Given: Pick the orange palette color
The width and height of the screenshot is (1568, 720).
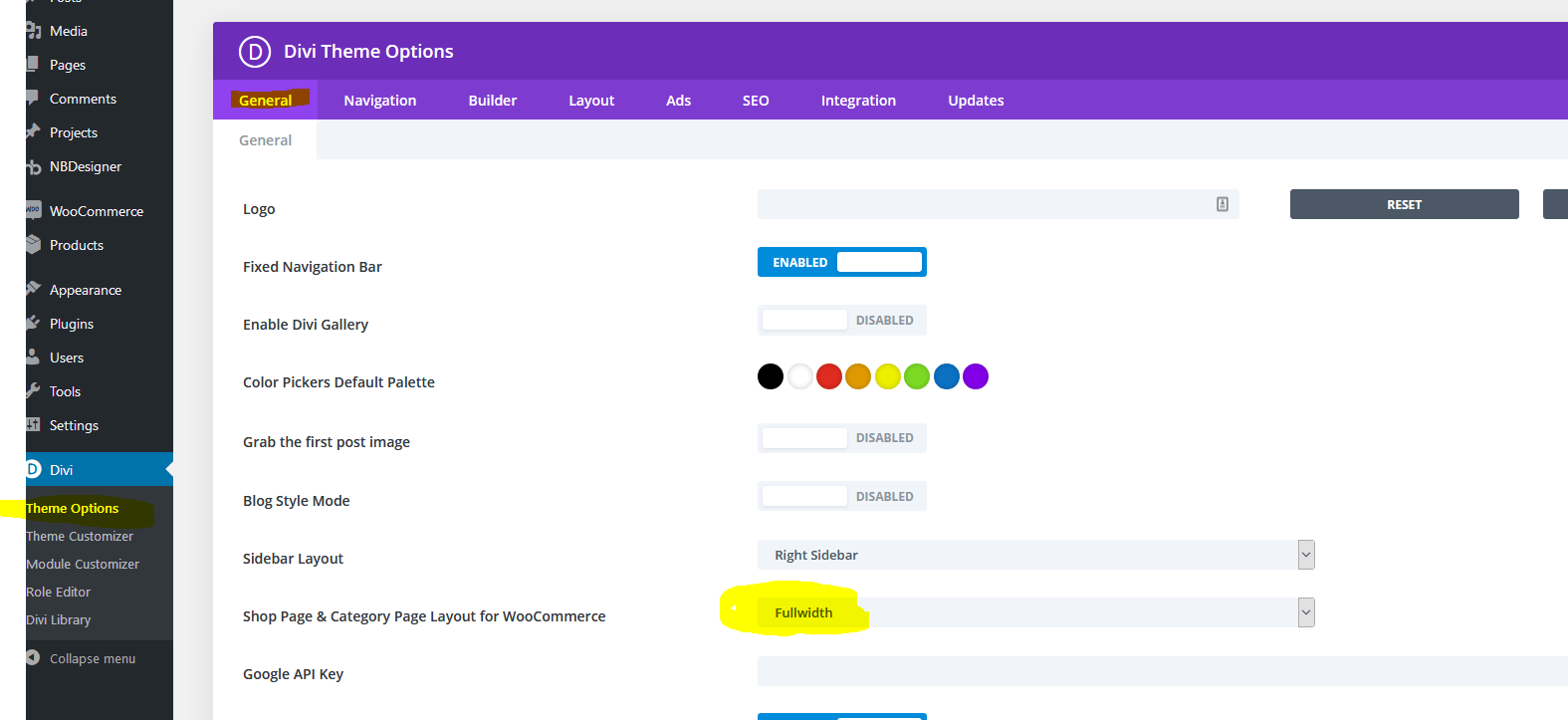Looking at the screenshot, I should [858, 376].
